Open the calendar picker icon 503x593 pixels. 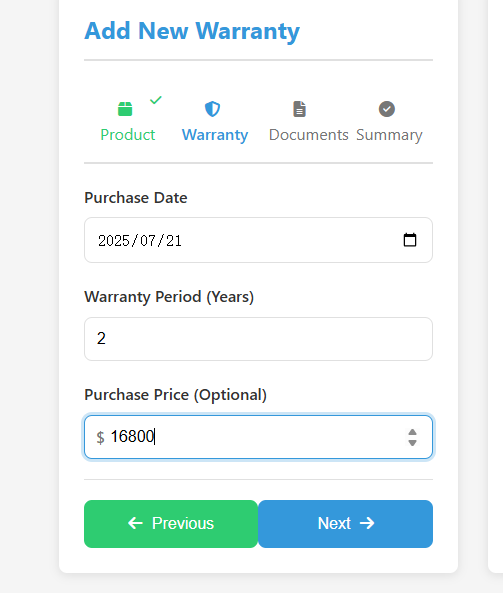(410, 240)
